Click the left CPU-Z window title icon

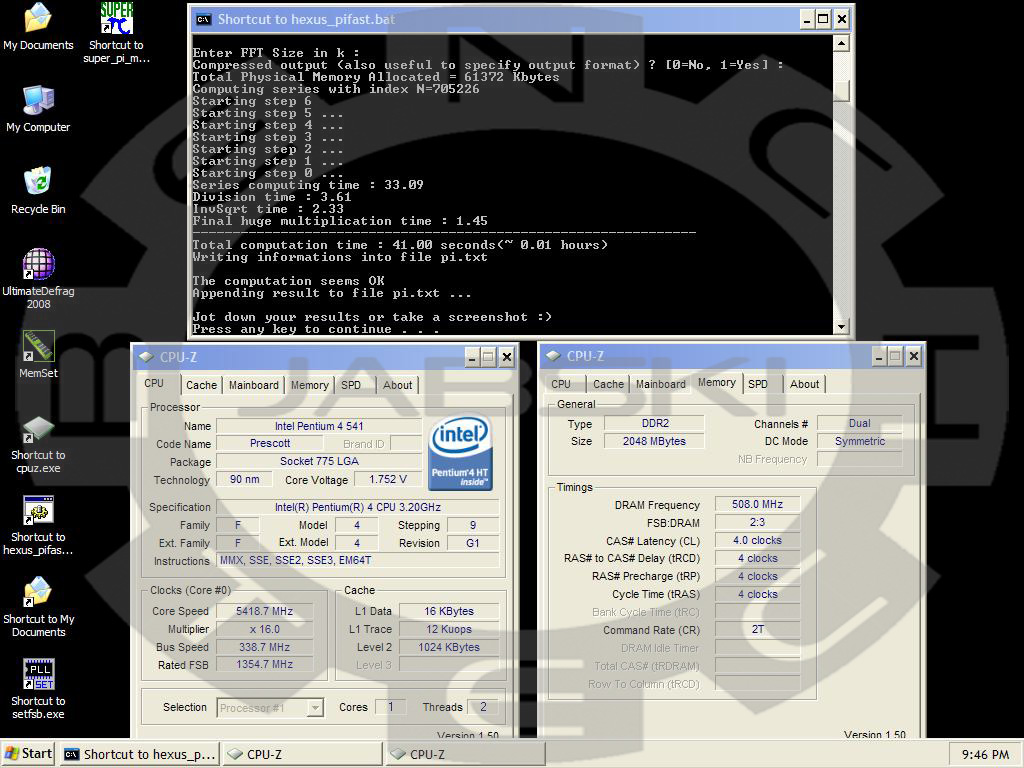[146, 357]
